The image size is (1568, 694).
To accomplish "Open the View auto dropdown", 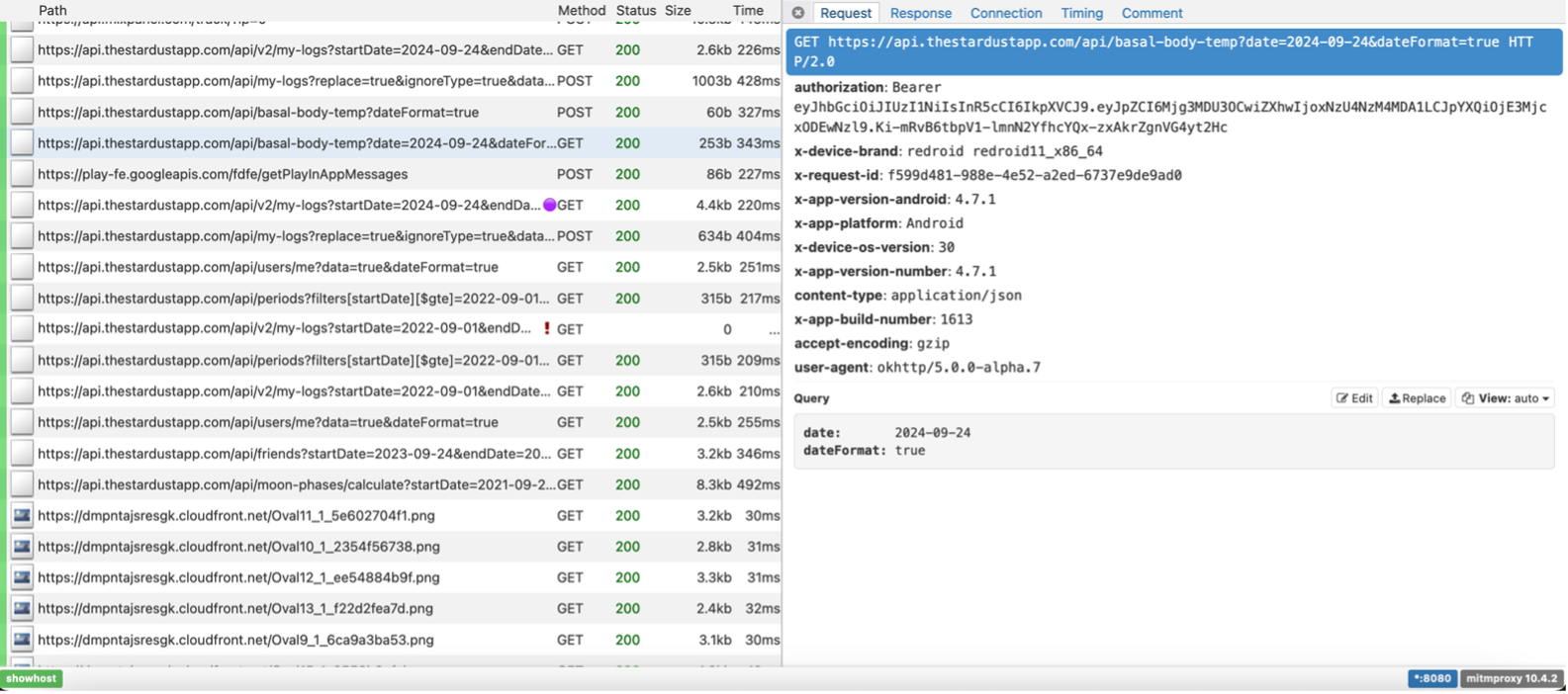I will tap(1505, 398).
